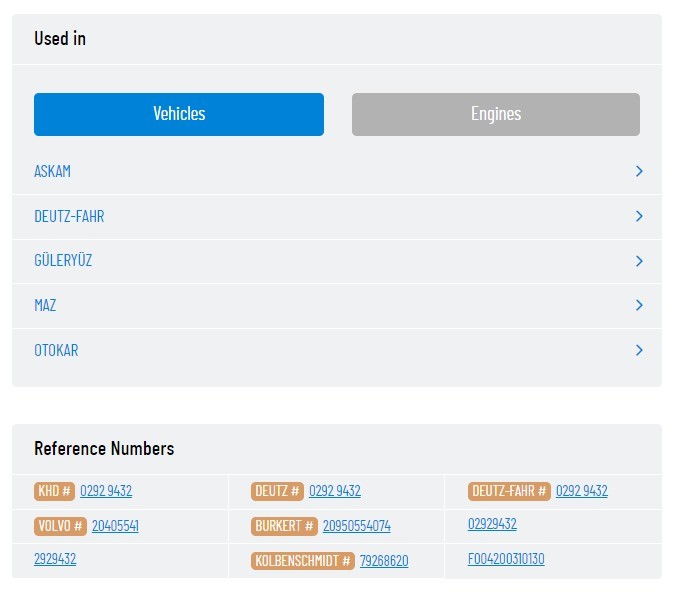Open DEUTZ reference number 0292 9432

(335, 491)
